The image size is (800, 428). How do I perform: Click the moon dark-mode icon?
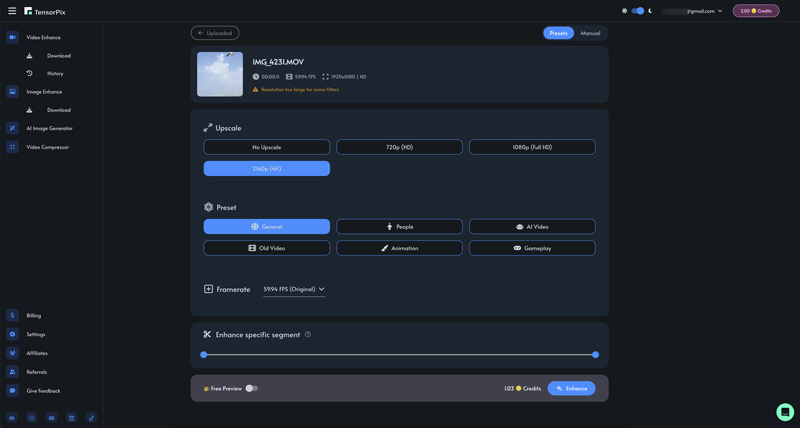pyautogui.click(x=651, y=11)
